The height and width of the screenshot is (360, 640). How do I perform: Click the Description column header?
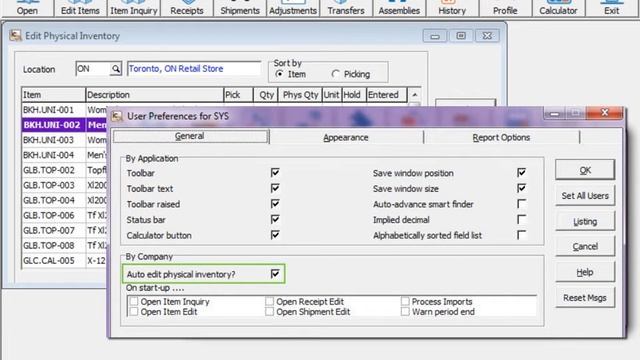tap(155, 95)
